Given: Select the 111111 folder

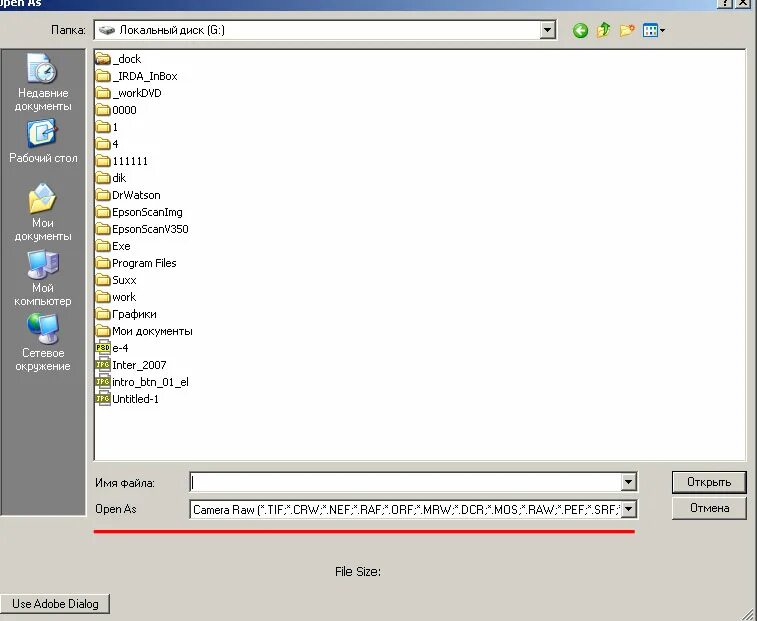Looking at the screenshot, I should pos(122,161).
